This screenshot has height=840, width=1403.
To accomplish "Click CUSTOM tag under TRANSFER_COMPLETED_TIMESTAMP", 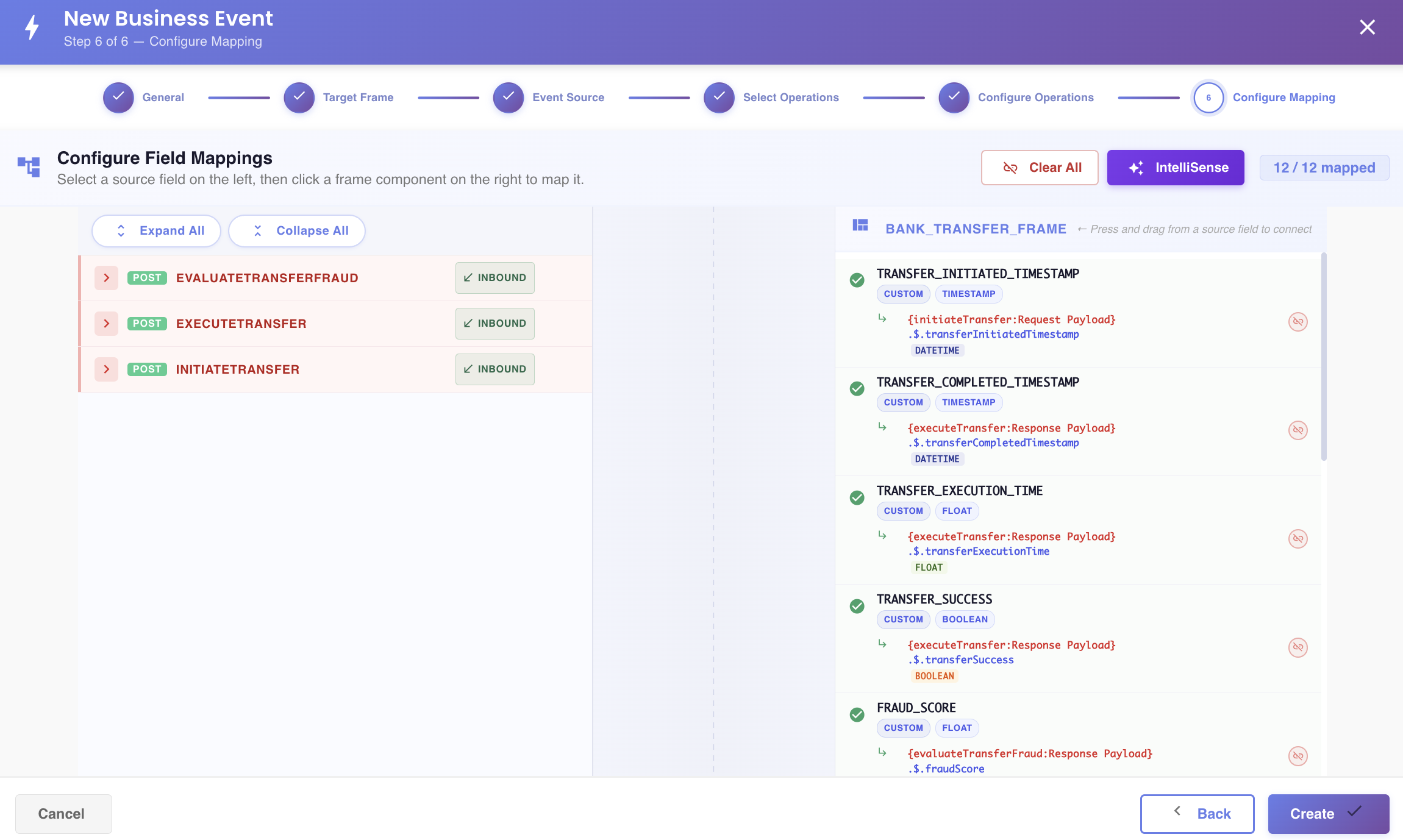I will 903,402.
